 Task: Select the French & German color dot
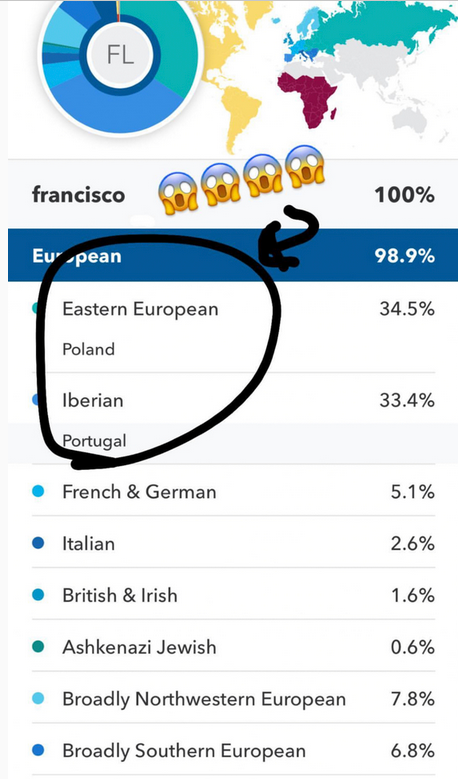pos(38,491)
